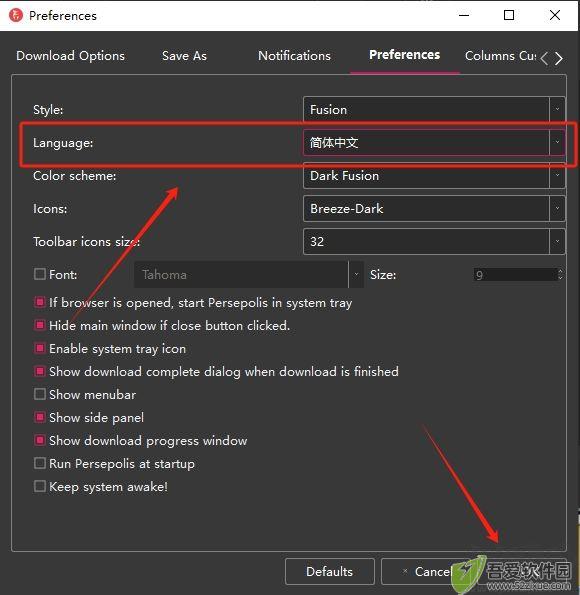Enable the custom Font checkbox
This screenshot has height=595, width=580.
pos(40,274)
